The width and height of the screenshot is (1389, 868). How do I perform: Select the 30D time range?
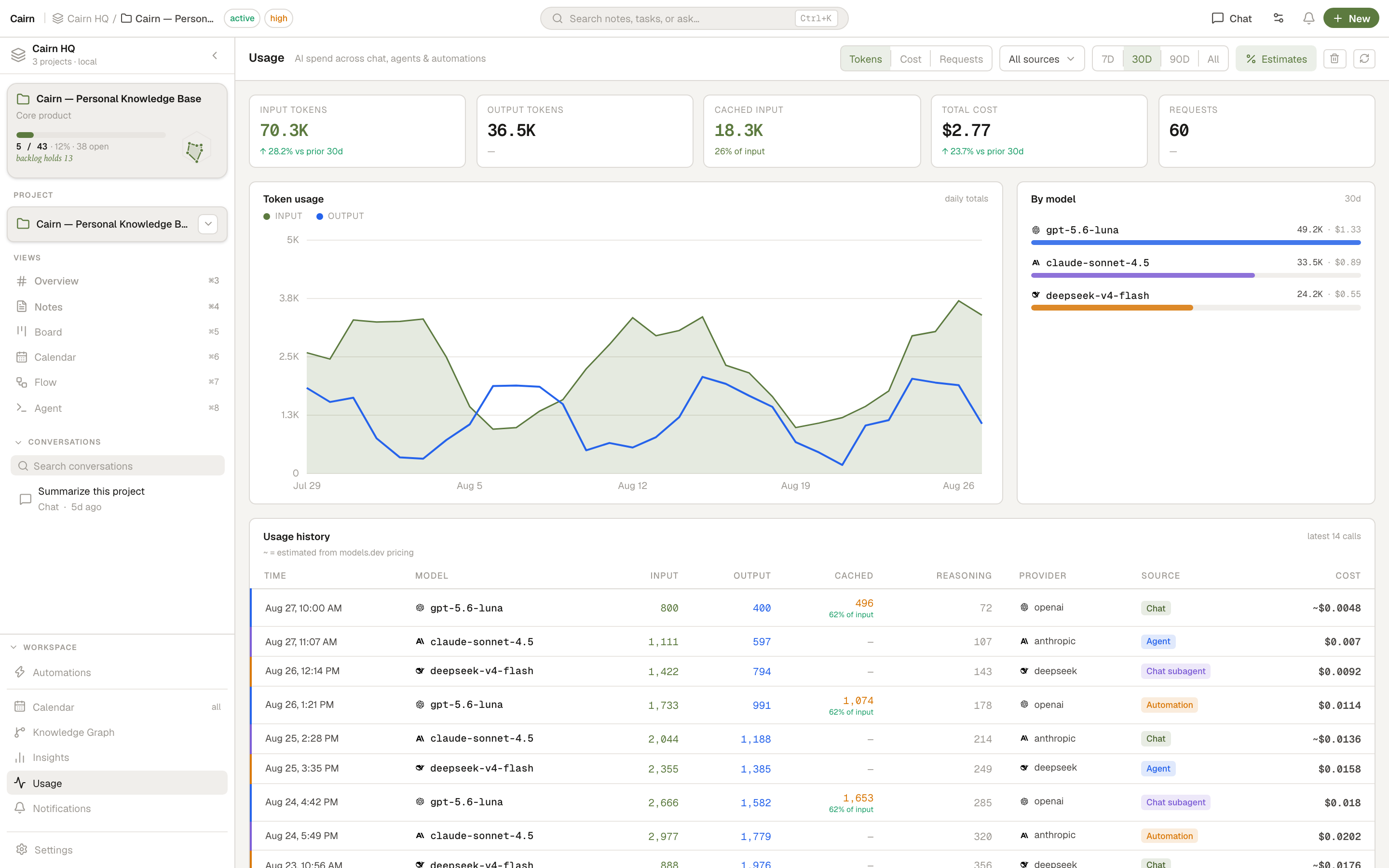[x=1142, y=58]
